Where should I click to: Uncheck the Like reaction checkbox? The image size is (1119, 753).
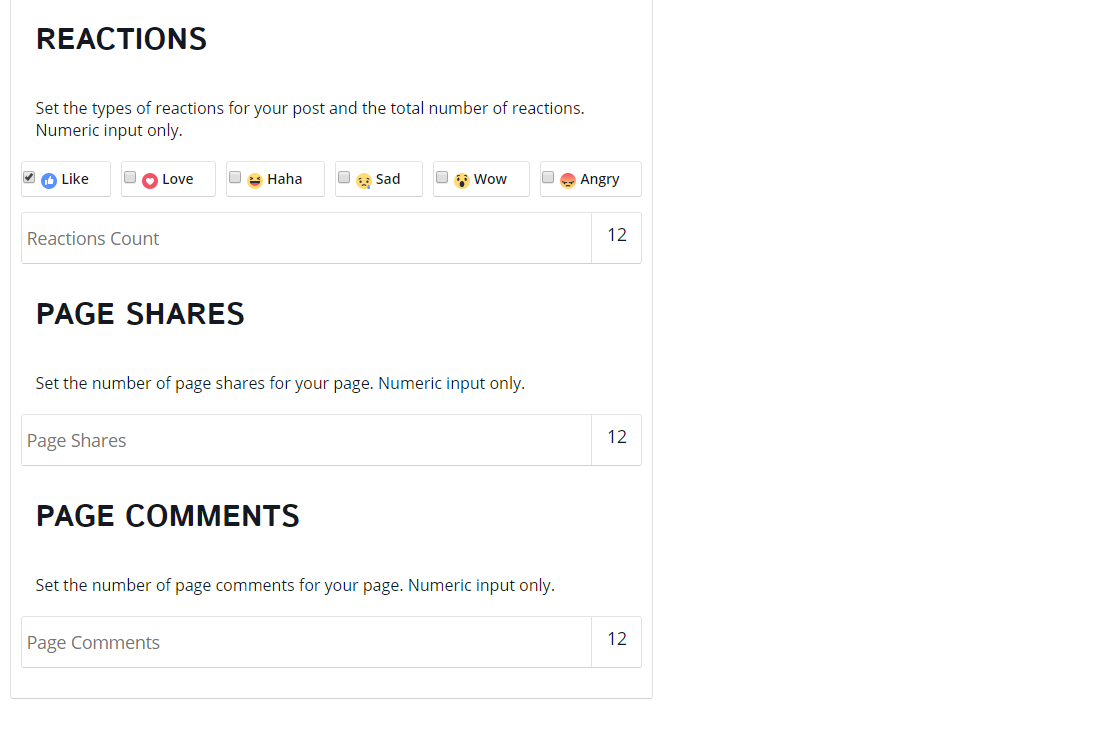(29, 177)
